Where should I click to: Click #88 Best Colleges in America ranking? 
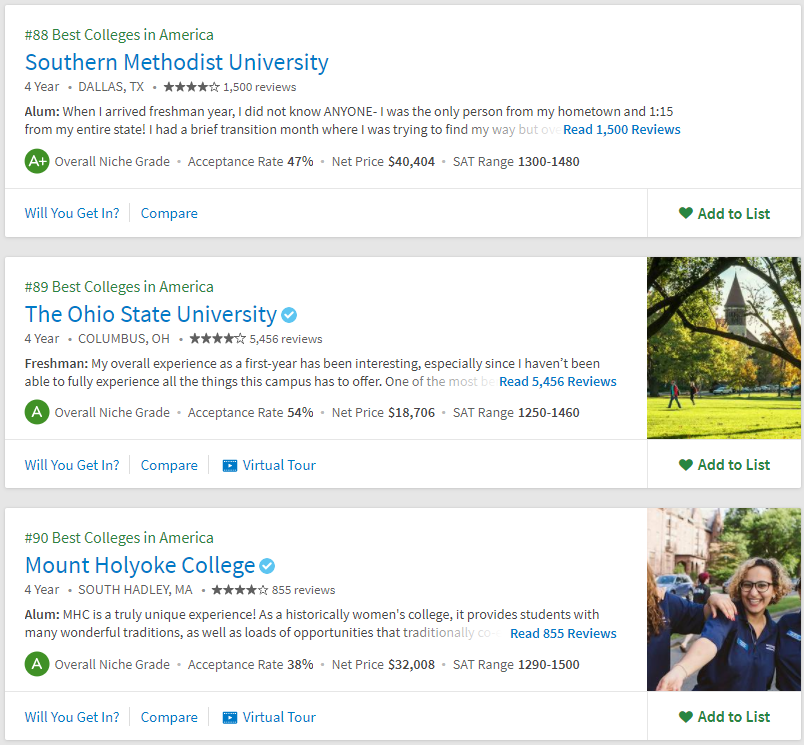click(119, 35)
